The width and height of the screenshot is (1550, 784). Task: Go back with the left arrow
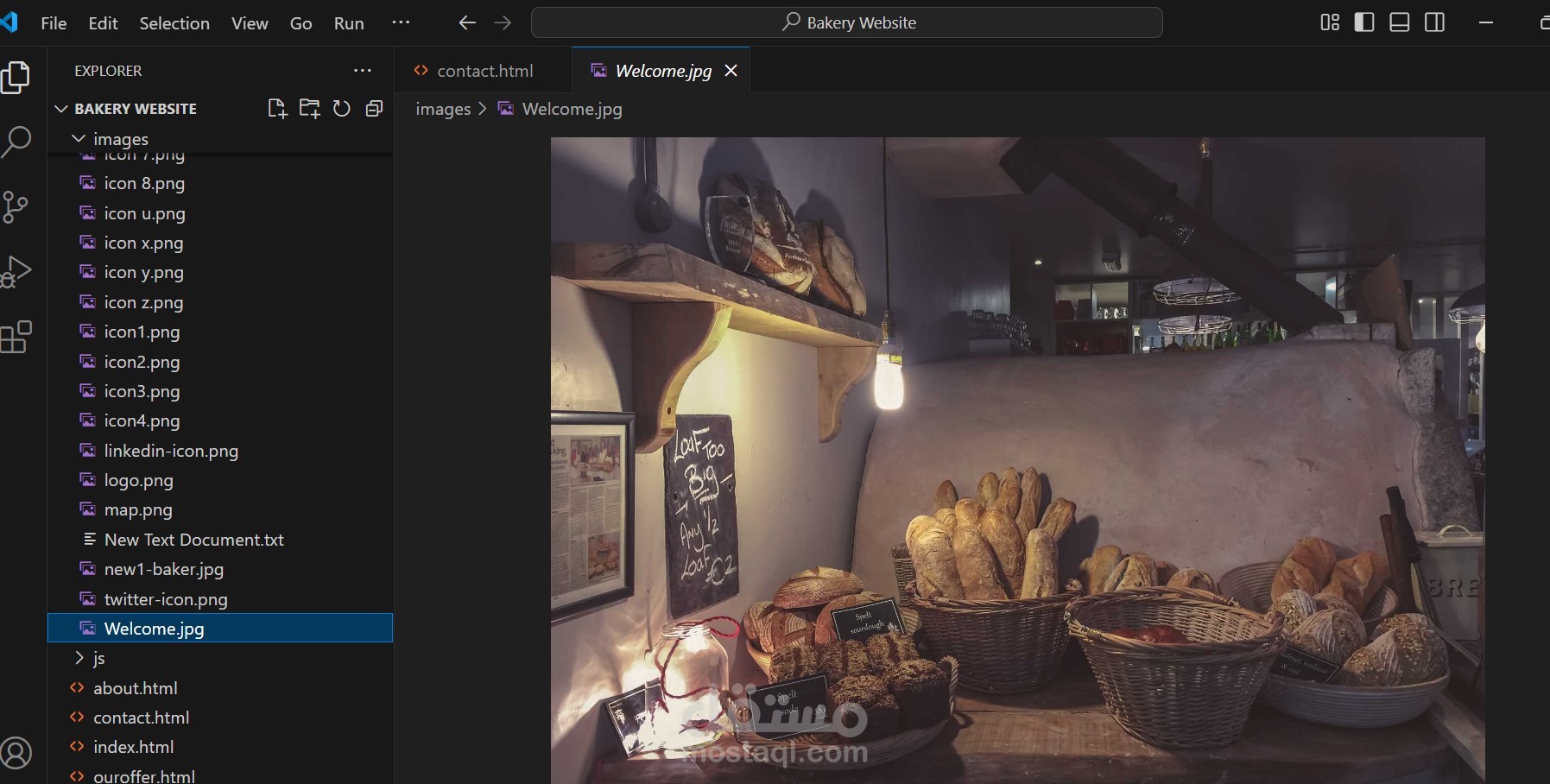coord(467,23)
